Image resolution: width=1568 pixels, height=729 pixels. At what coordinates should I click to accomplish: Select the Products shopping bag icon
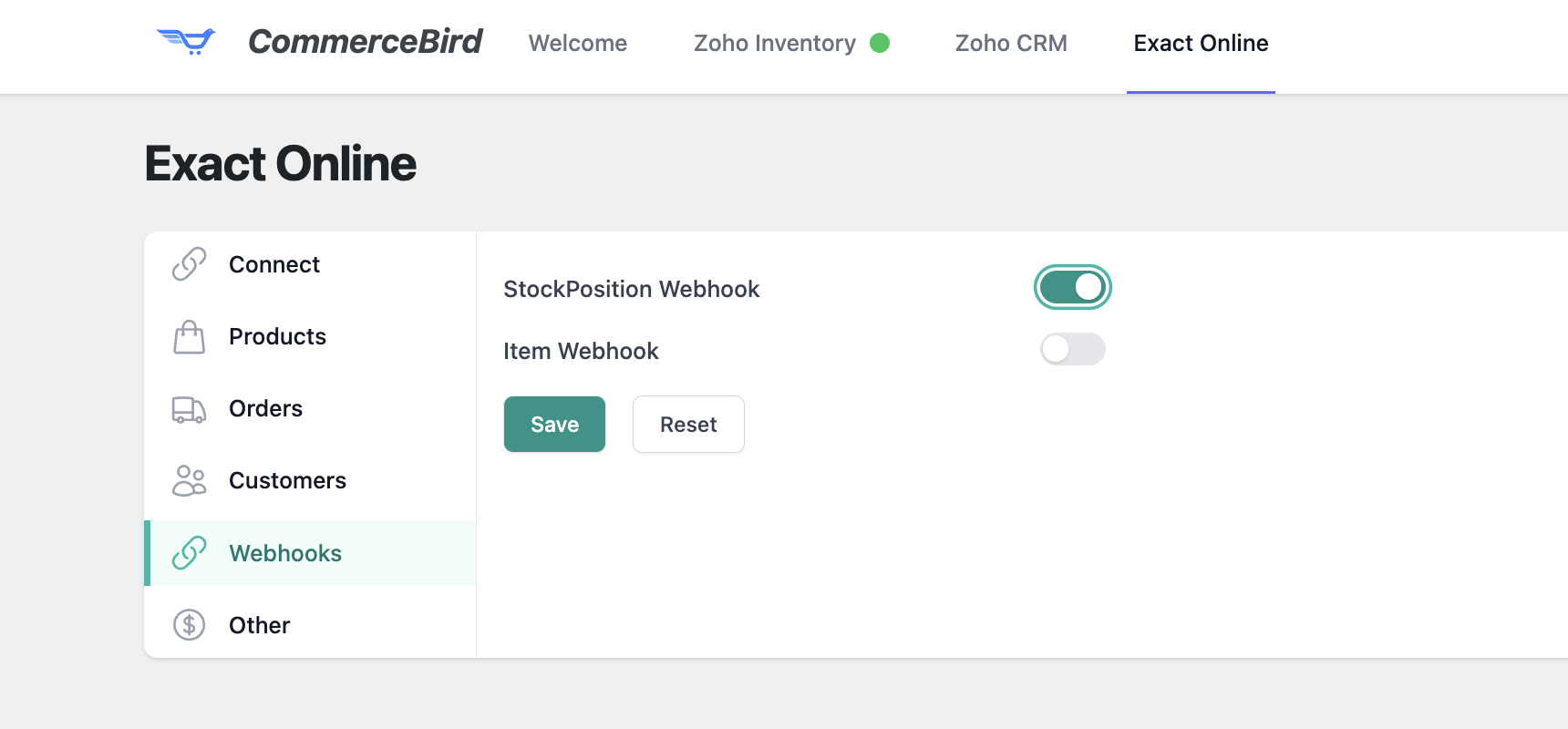[x=189, y=337]
